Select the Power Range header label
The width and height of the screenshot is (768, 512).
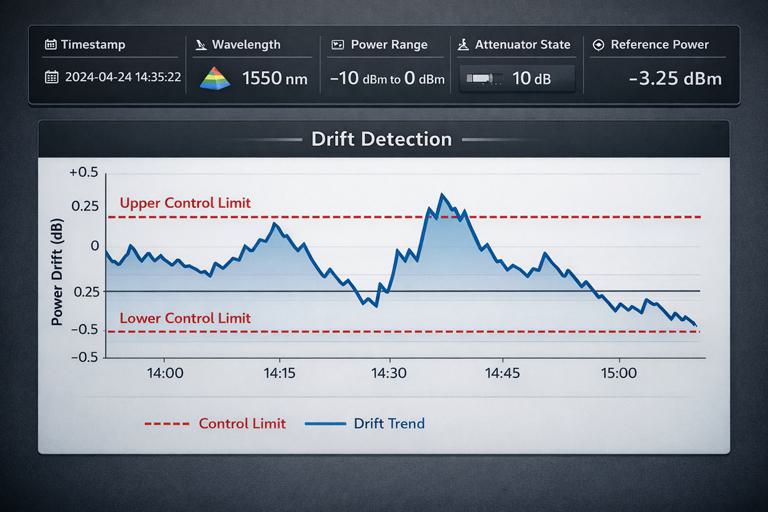coord(389,45)
